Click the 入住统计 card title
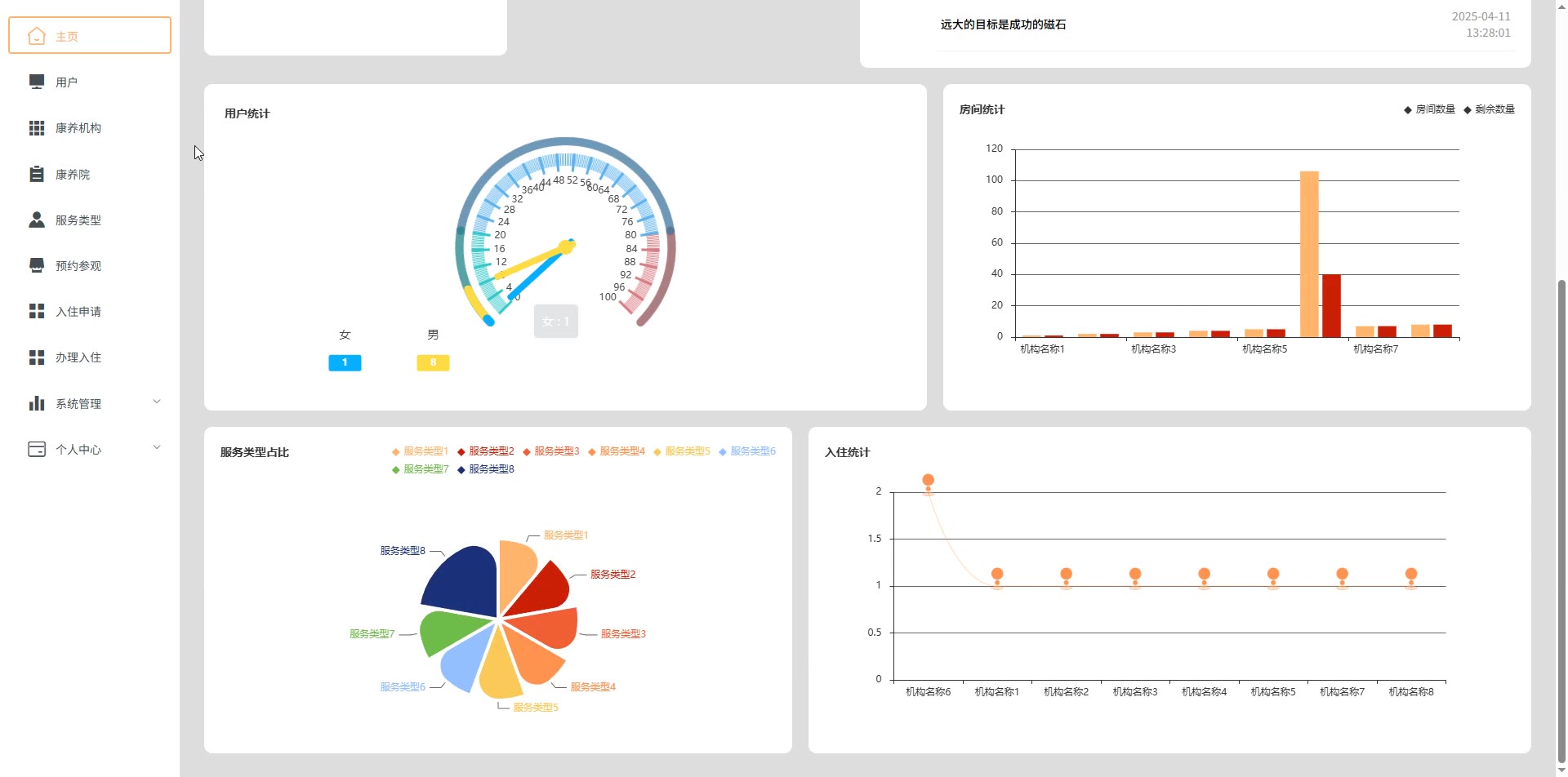This screenshot has height=777, width=1568. (847, 452)
